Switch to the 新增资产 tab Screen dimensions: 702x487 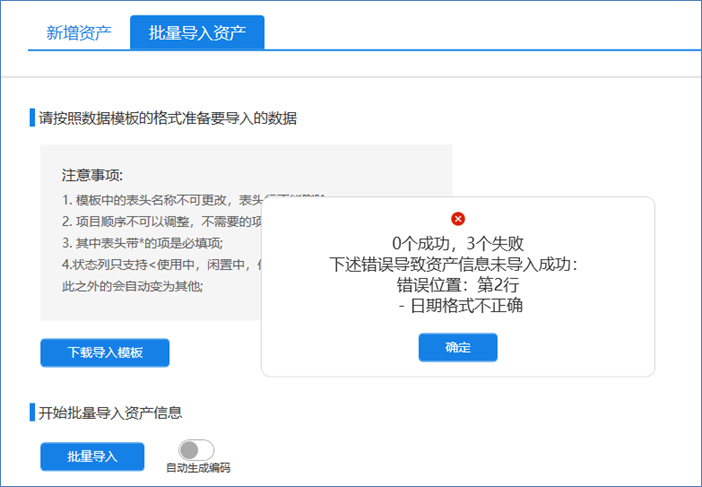[76, 33]
